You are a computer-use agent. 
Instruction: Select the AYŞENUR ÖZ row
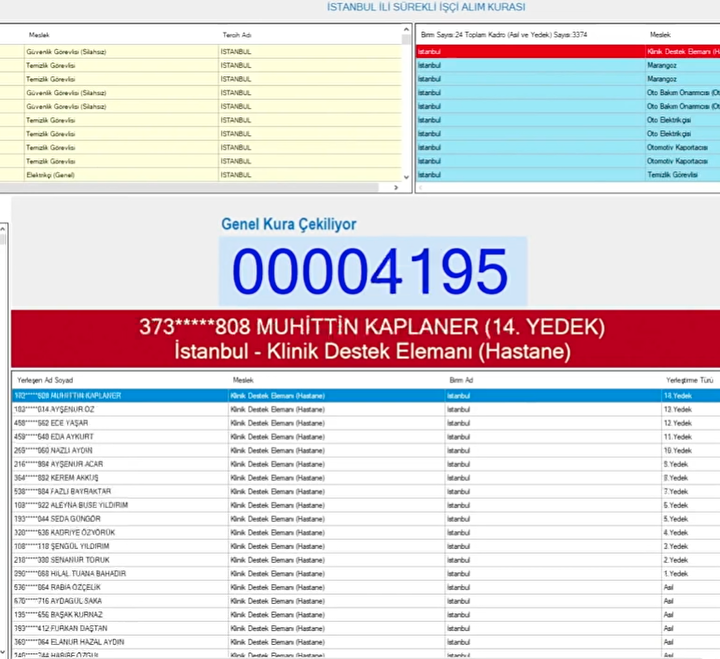pyautogui.click(x=366, y=410)
